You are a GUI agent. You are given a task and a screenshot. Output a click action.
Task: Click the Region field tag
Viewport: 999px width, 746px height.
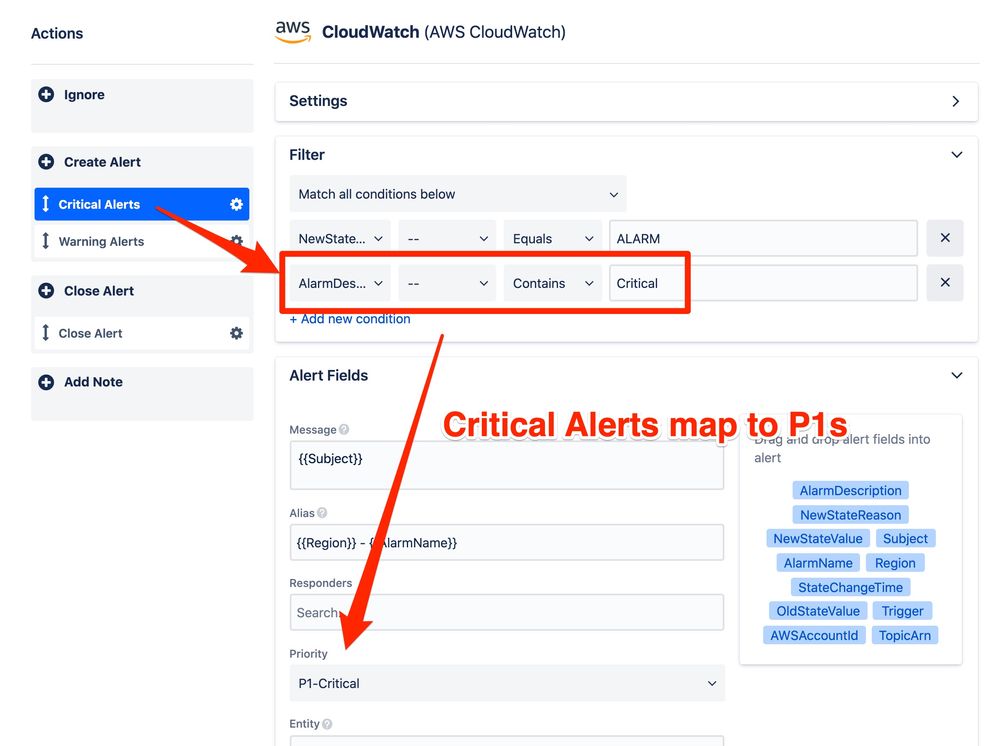click(x=895, y=563)
